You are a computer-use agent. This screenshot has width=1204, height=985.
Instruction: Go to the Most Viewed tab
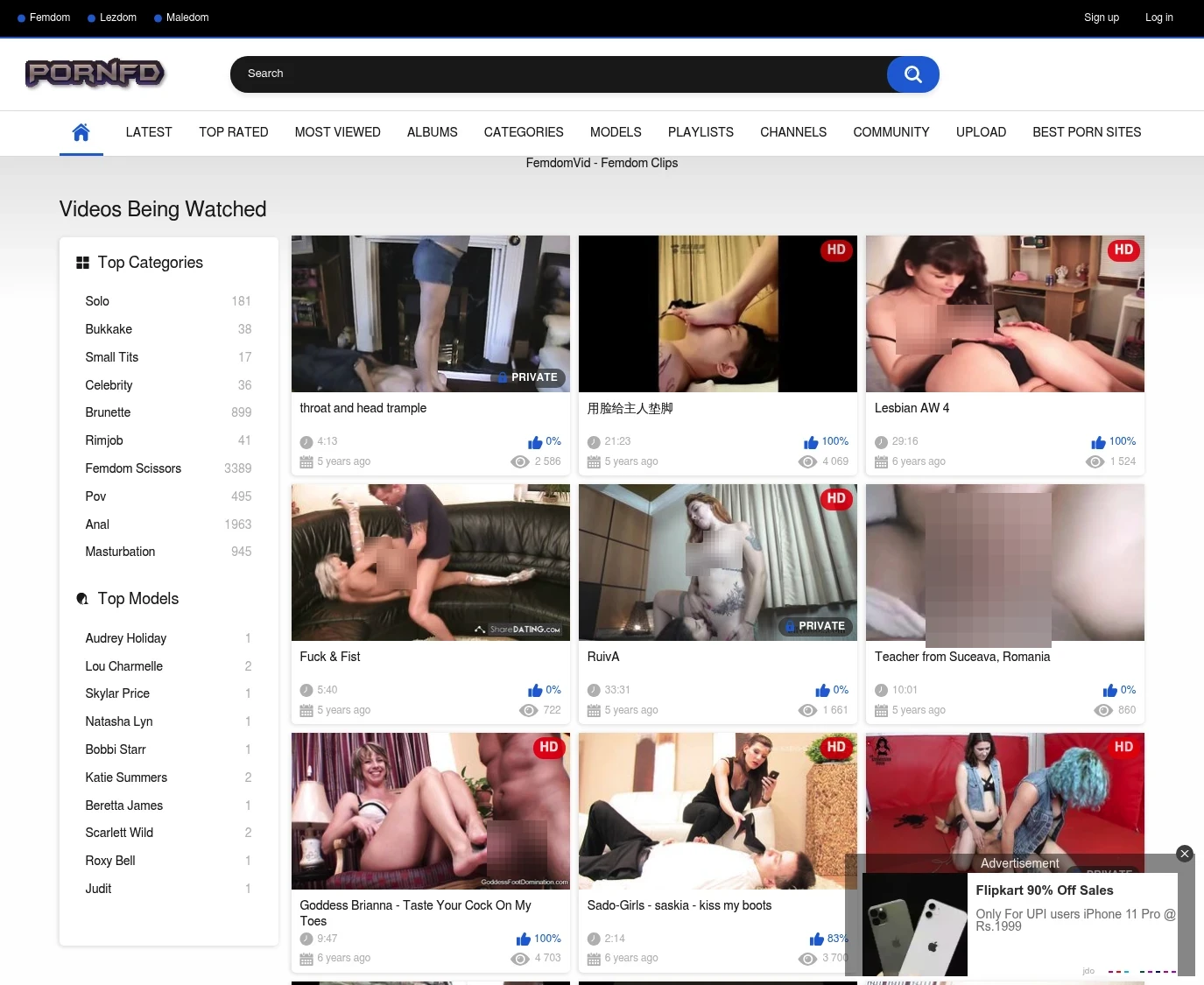pos(338,132)
